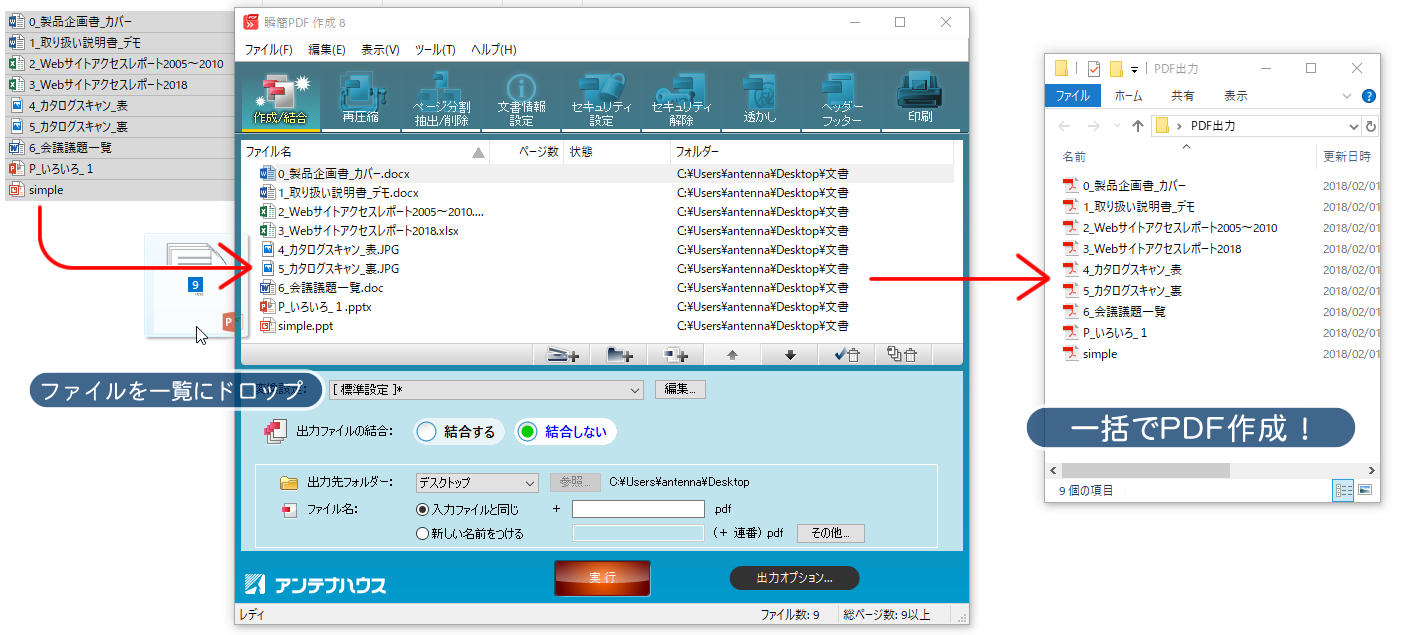Click the add-folder icon below file list
Viewport: 1402px width, 635px height.
click(620, 354)
